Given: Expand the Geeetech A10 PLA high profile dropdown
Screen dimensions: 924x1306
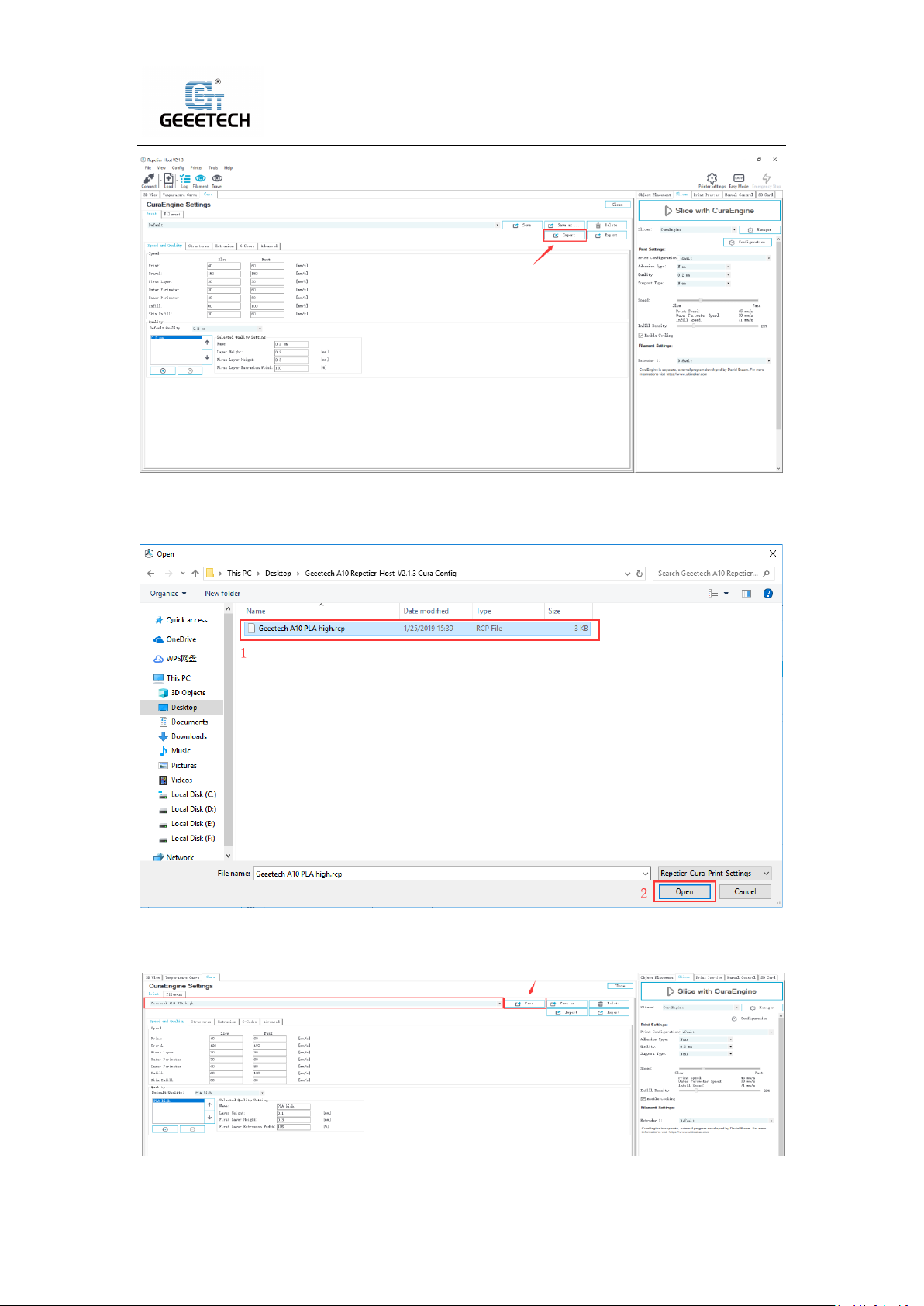Looking at the screenshot, I should pos(499,1003).
